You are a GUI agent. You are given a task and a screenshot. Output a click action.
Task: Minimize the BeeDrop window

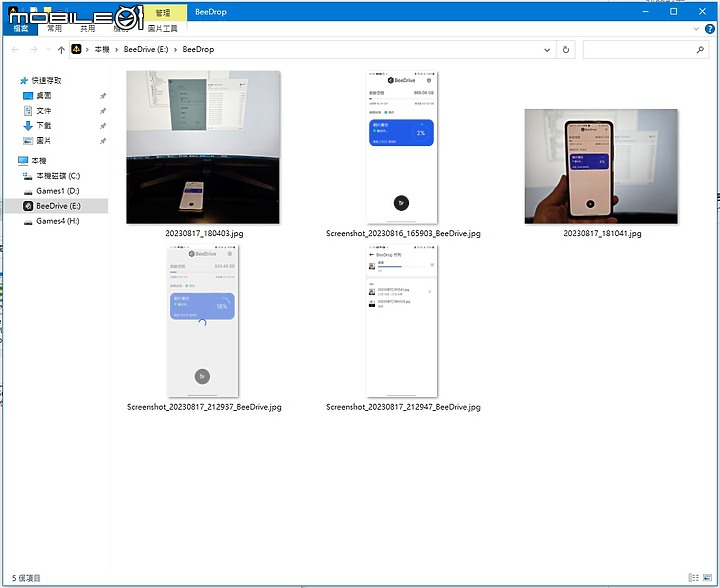tap(646, 11)
